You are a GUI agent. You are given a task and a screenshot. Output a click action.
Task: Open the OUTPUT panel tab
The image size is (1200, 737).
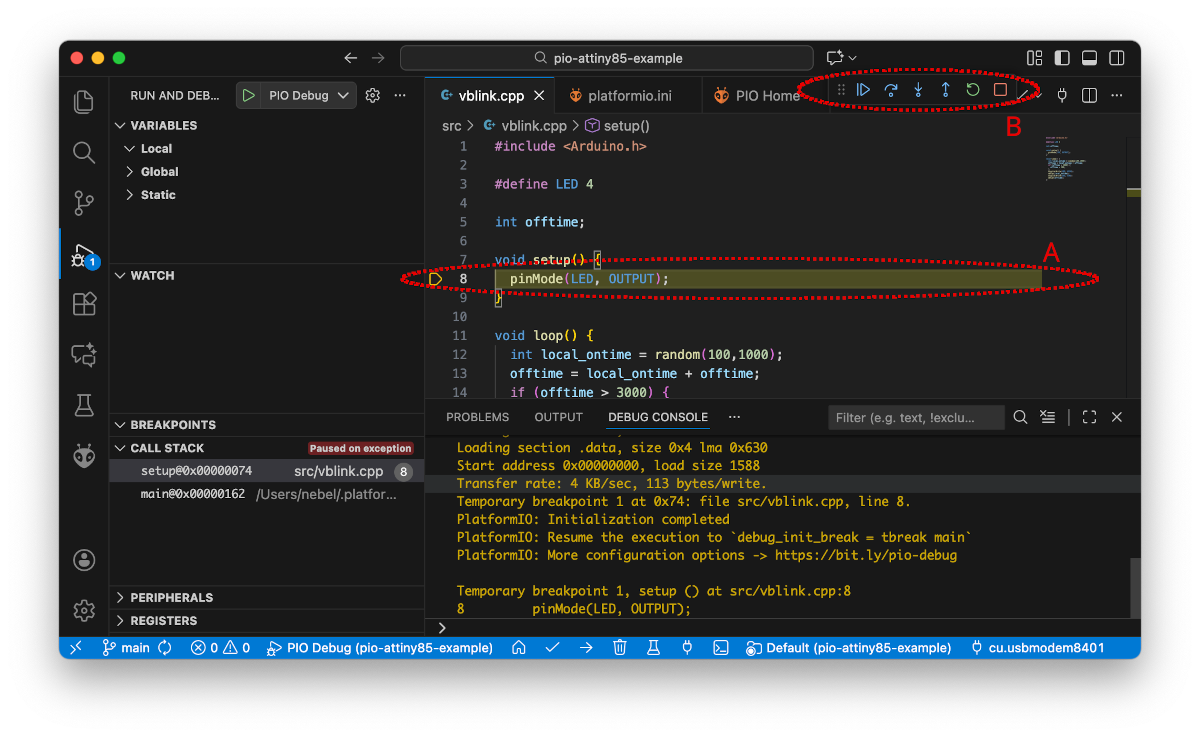pyautogui.click(x=558, y=417)
